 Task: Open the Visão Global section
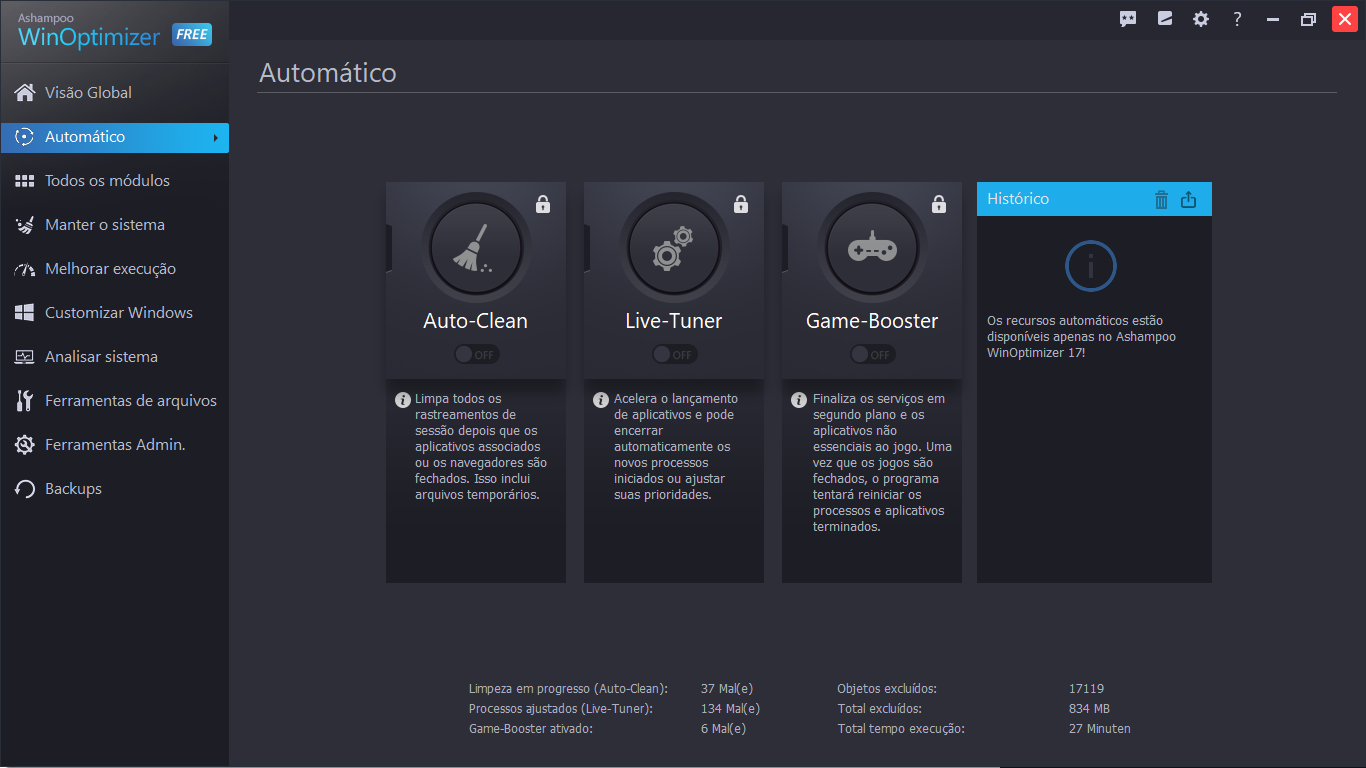click(114, 93)
